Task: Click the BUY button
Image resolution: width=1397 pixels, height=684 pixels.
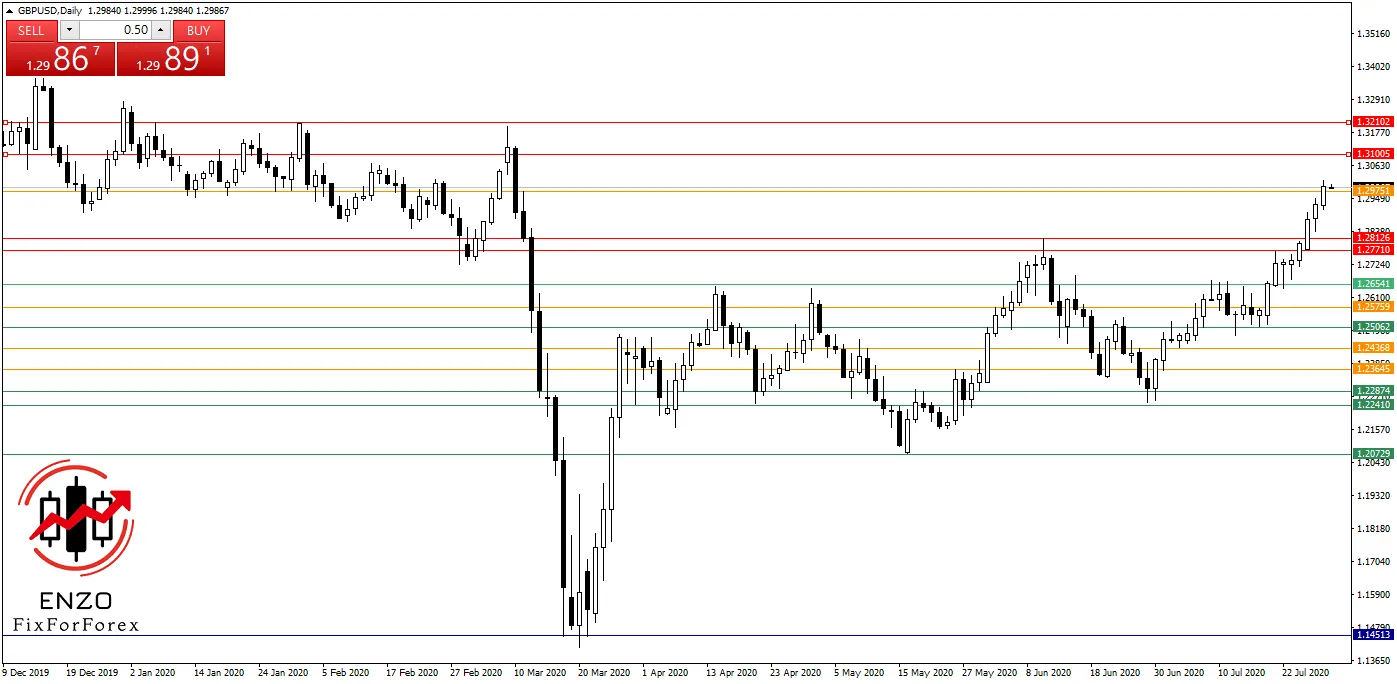Action: pyautogui.click(x=198, y=30)
